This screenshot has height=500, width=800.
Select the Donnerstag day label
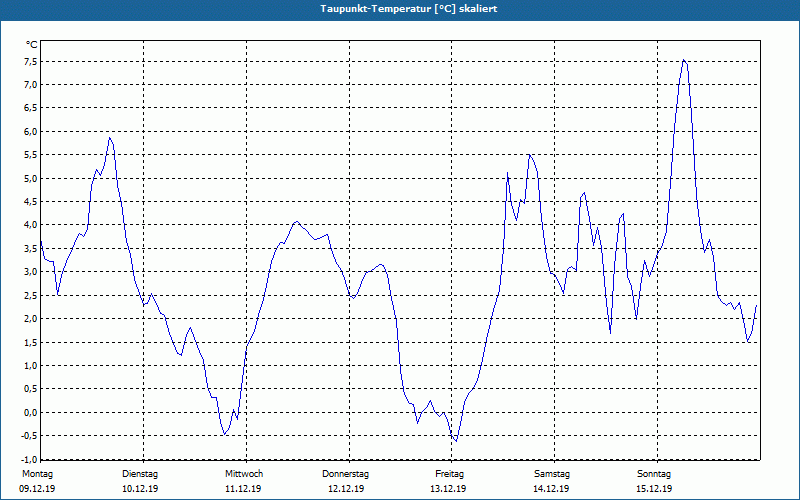pos(345,474)
